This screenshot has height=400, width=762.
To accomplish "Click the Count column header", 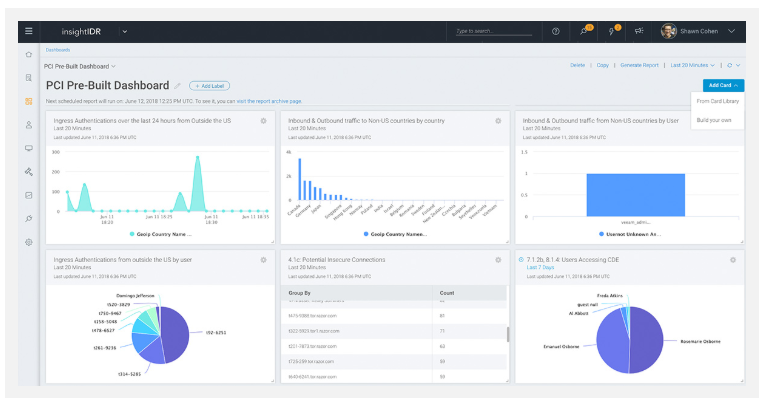I will point(447,293).
